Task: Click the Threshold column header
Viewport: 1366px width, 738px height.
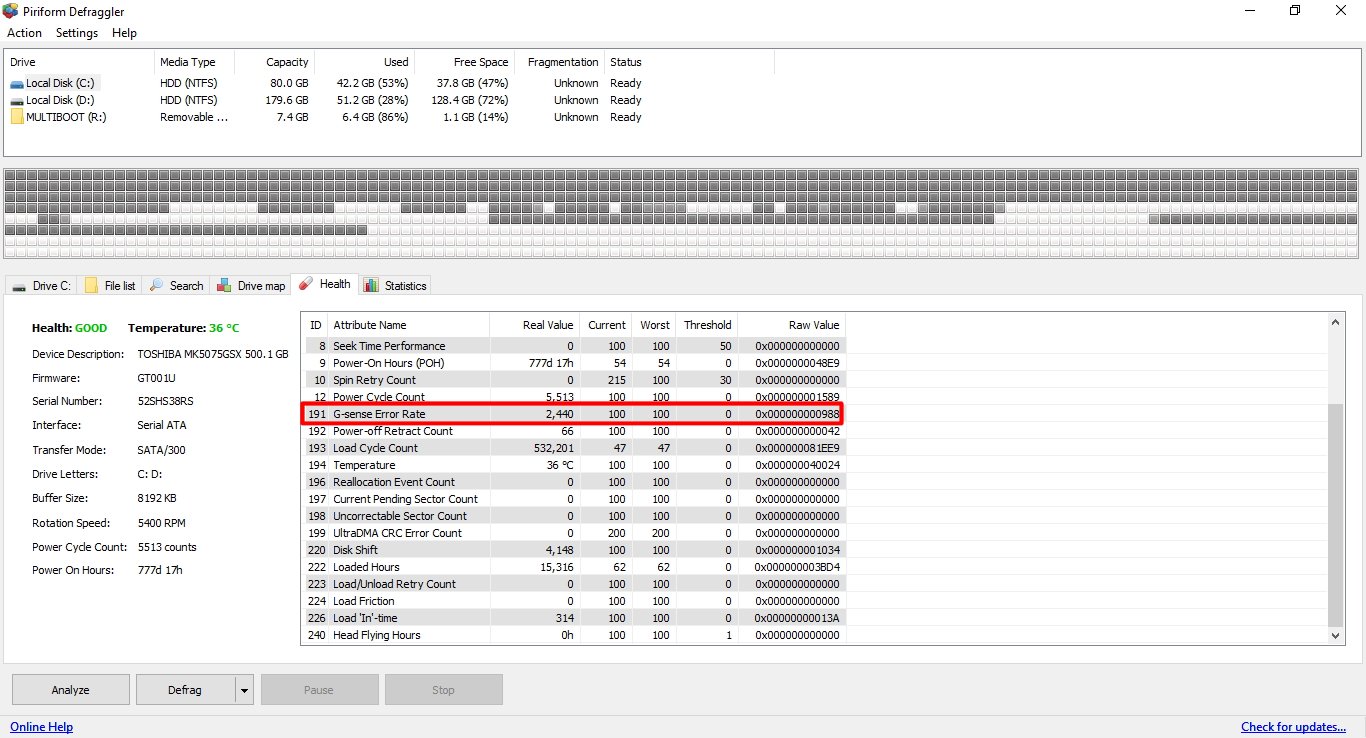Action: click(x=707, y=325)
